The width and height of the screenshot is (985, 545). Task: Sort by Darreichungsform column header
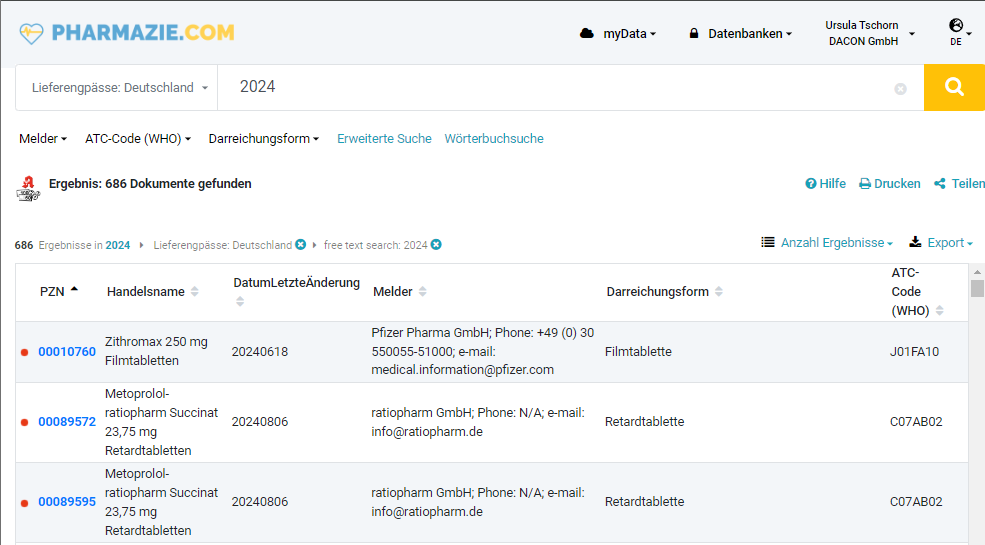tap(664, 291)
